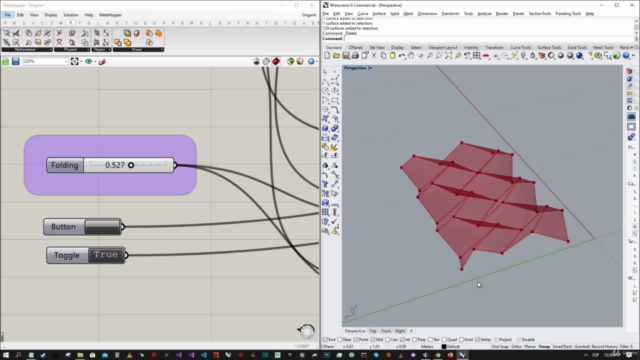Expand the Physical panel dropdown in Grasshopper
This screenshot has height=360, width=640.
click(x=87, y=50)
